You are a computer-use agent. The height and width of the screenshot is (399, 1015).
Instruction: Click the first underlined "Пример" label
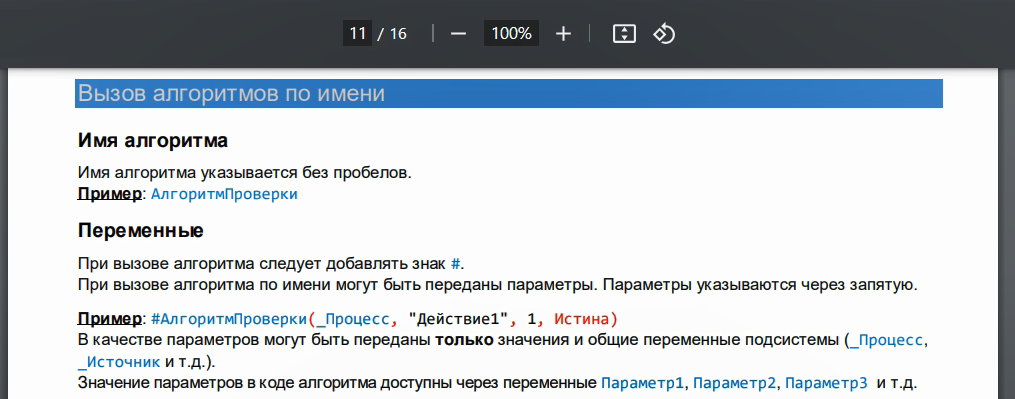coord(109,194)
